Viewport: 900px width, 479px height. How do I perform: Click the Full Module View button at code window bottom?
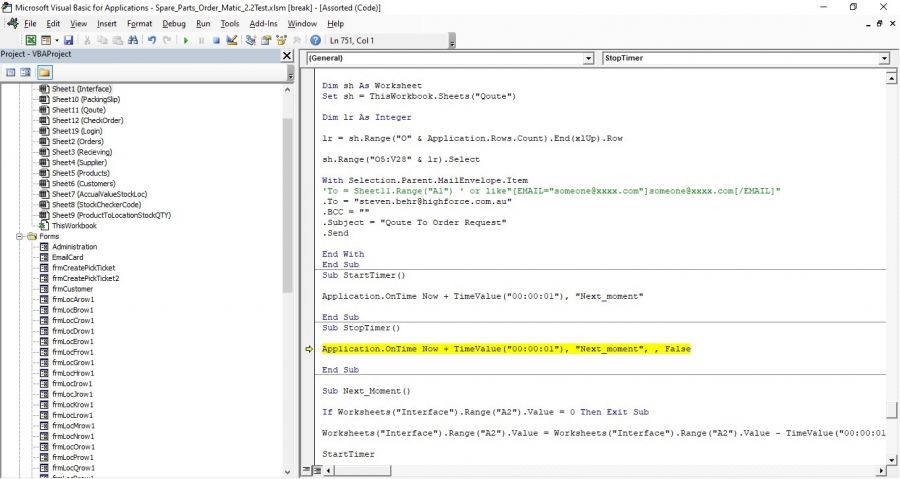[316, 470]
